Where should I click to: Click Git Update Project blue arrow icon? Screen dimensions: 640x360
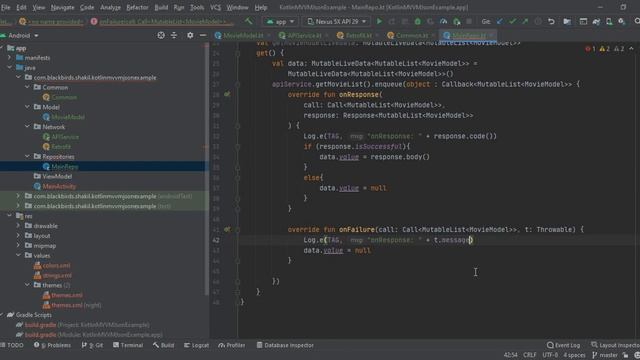[x=500, y=21]
